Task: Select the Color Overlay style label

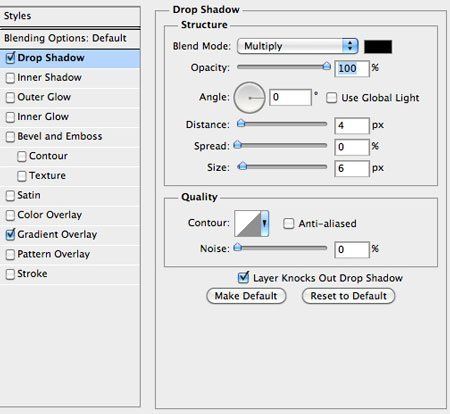Action: 50,215
